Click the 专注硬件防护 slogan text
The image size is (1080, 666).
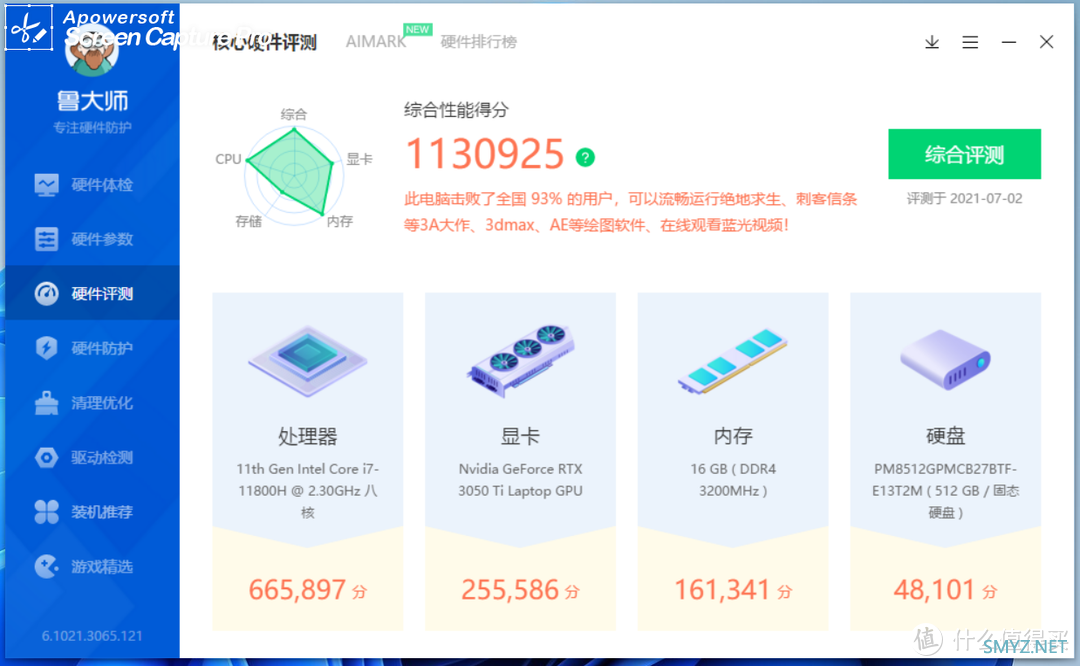(92, 128)
